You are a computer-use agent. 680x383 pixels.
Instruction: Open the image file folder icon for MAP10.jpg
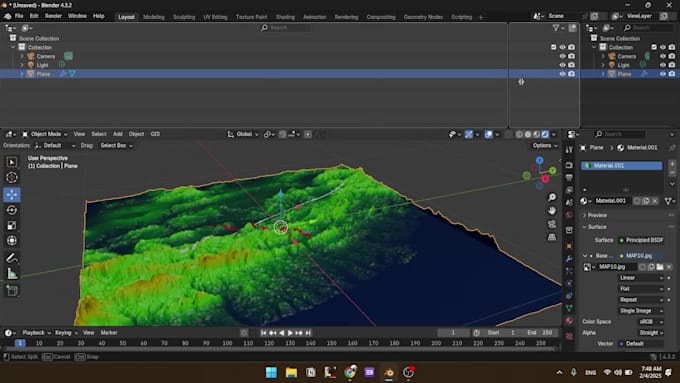[x=660, y=267]
